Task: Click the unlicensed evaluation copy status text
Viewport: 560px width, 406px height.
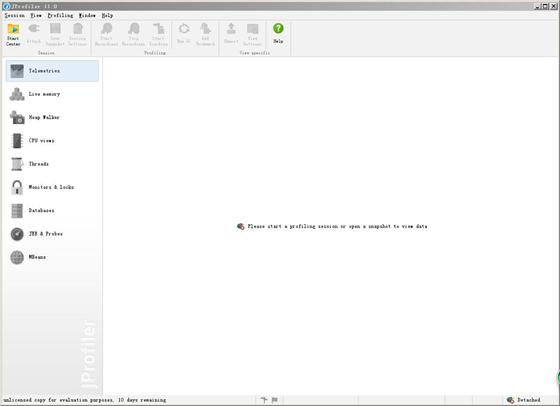Action: 85,400
